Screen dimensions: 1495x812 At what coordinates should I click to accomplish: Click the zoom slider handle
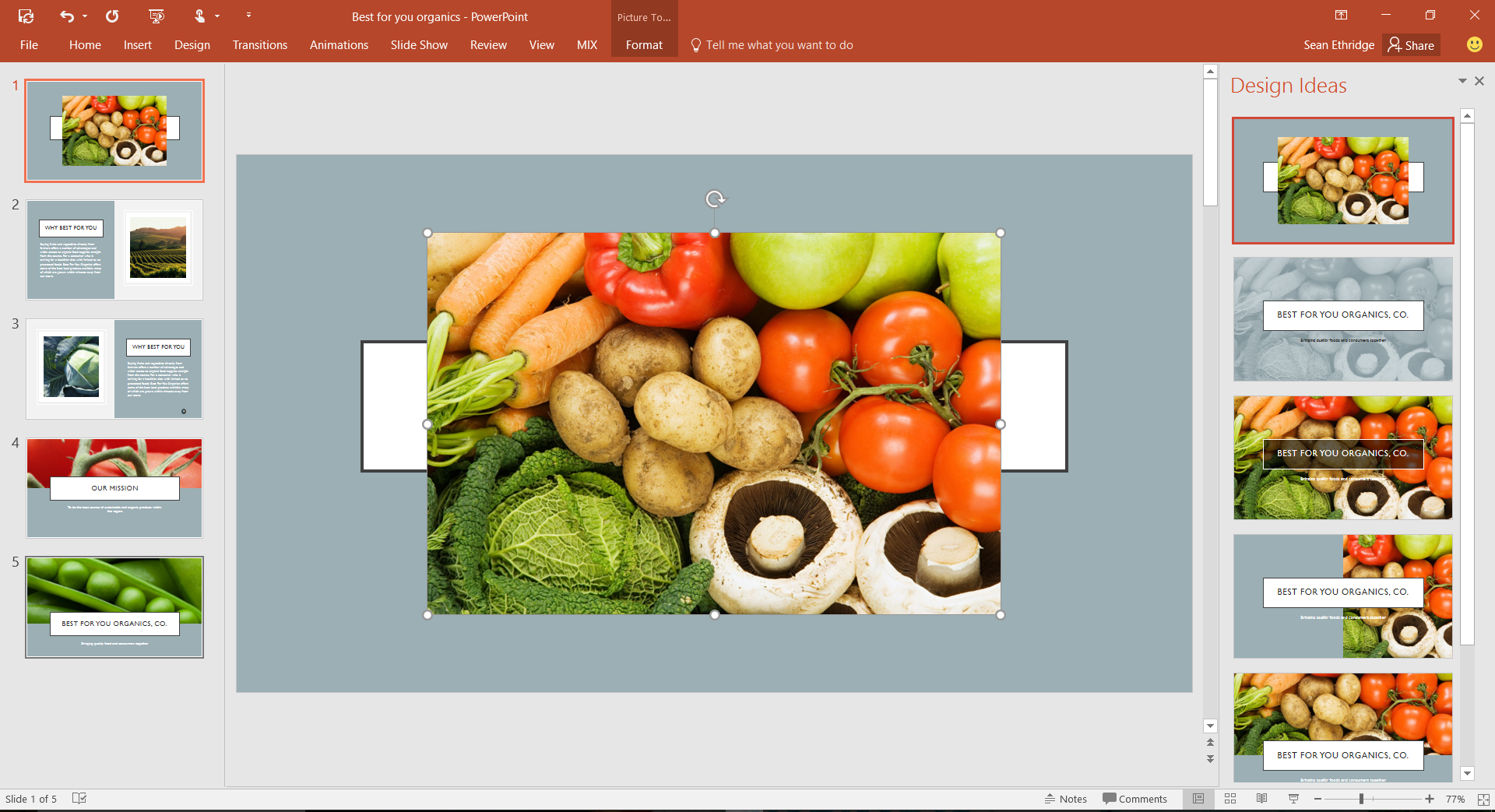[x=1361, y=799]
